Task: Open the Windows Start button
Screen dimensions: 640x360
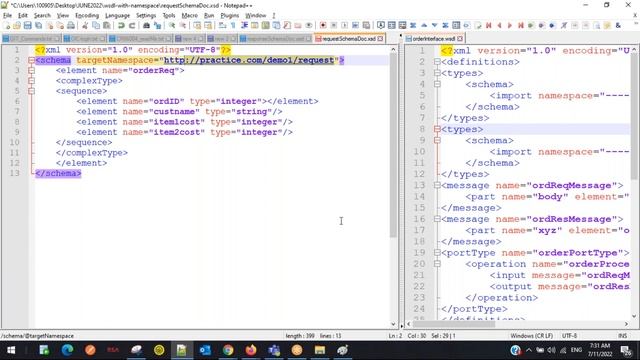Action: point(11,350)
